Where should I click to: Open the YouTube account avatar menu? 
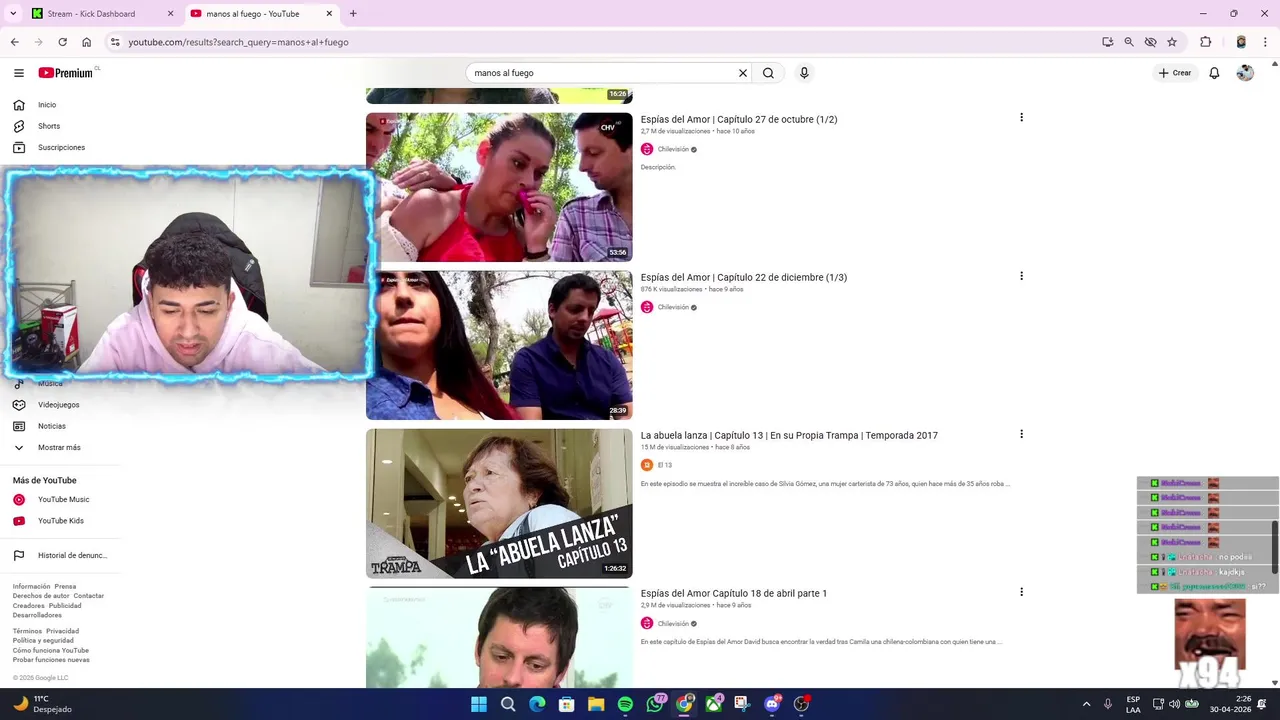1245,73
